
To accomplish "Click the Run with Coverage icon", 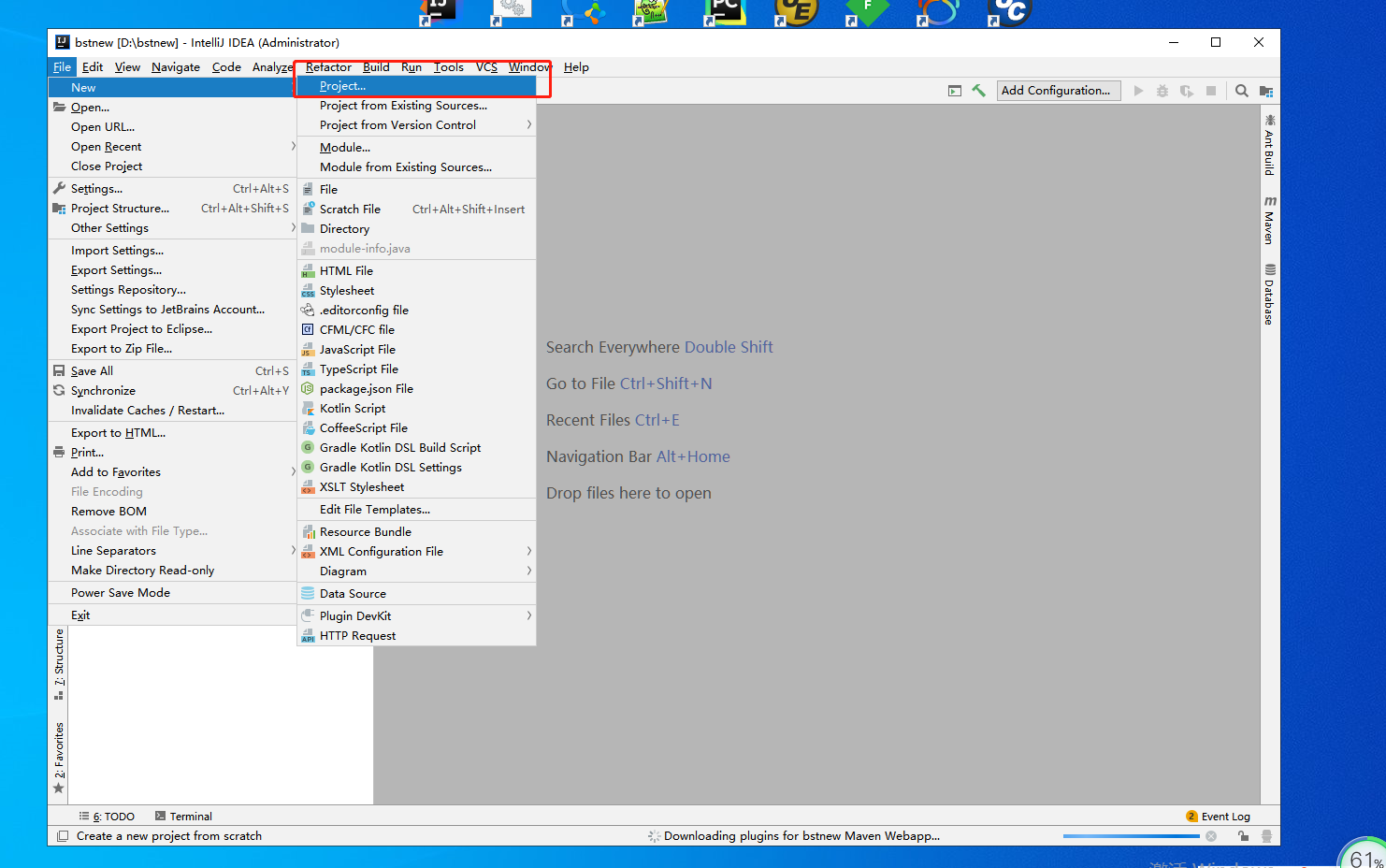I will point(1187,91).
